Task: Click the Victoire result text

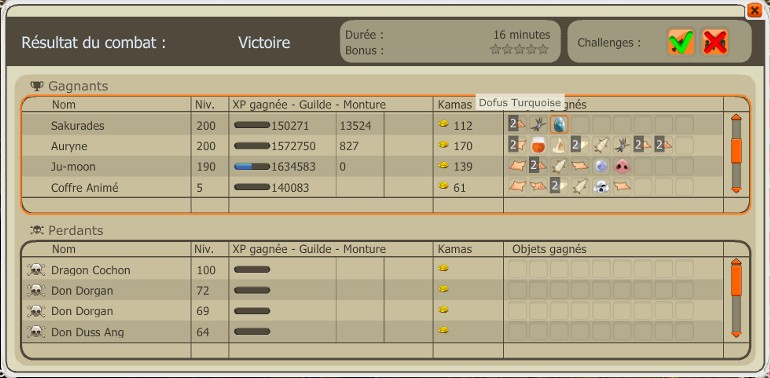Action: [x=264, y=43]
